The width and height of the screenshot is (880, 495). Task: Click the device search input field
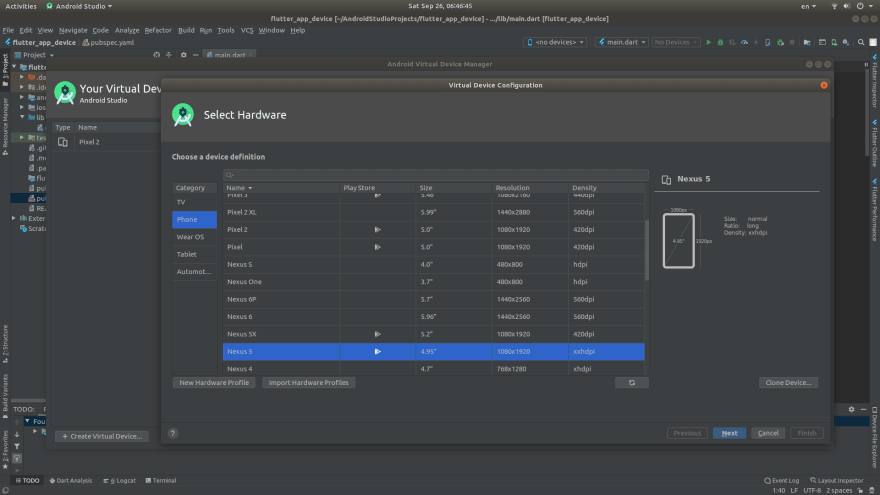pos(436,175)
